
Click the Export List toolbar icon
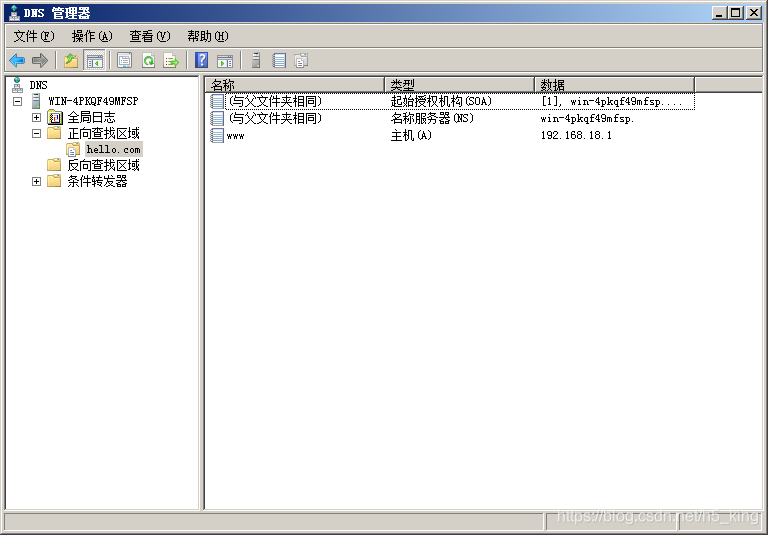171,60
